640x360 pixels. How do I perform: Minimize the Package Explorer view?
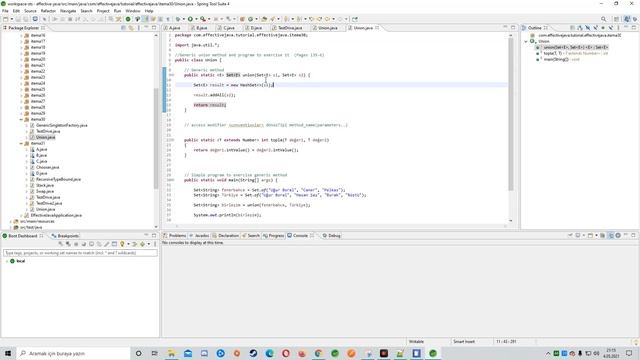(146, 28)
